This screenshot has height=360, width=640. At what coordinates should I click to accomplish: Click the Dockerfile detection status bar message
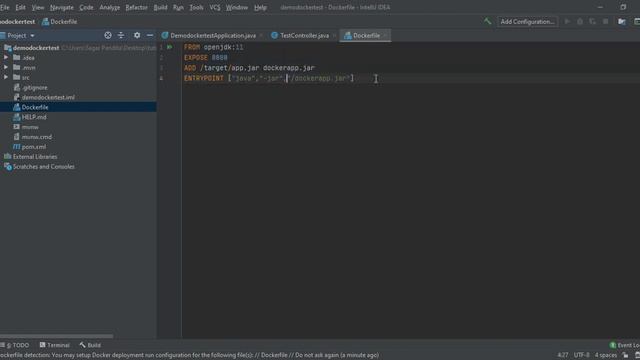[189, 355]
